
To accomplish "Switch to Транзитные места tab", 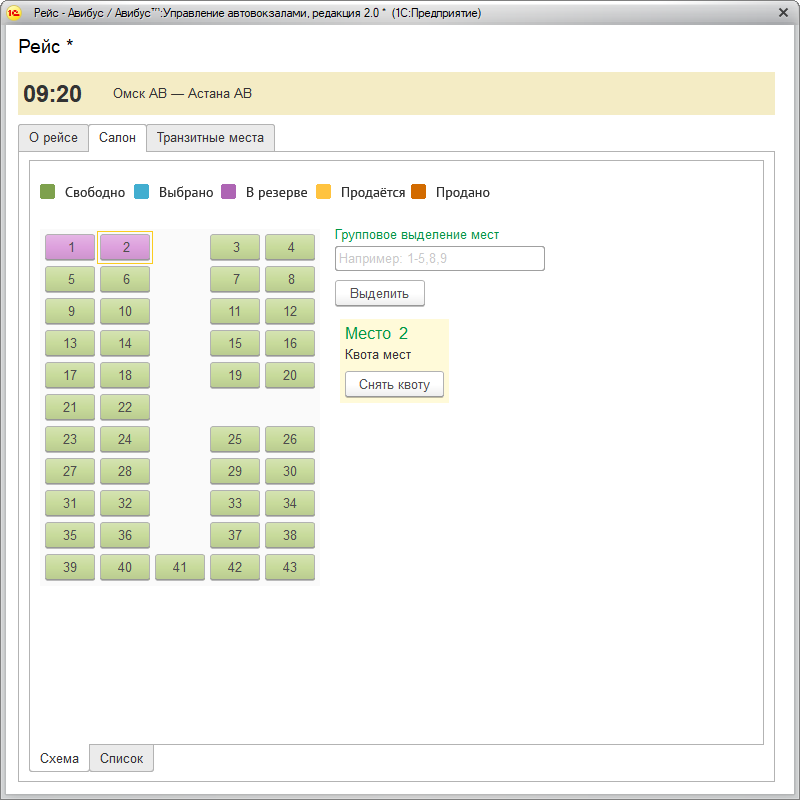I will [x=210, y=138].
